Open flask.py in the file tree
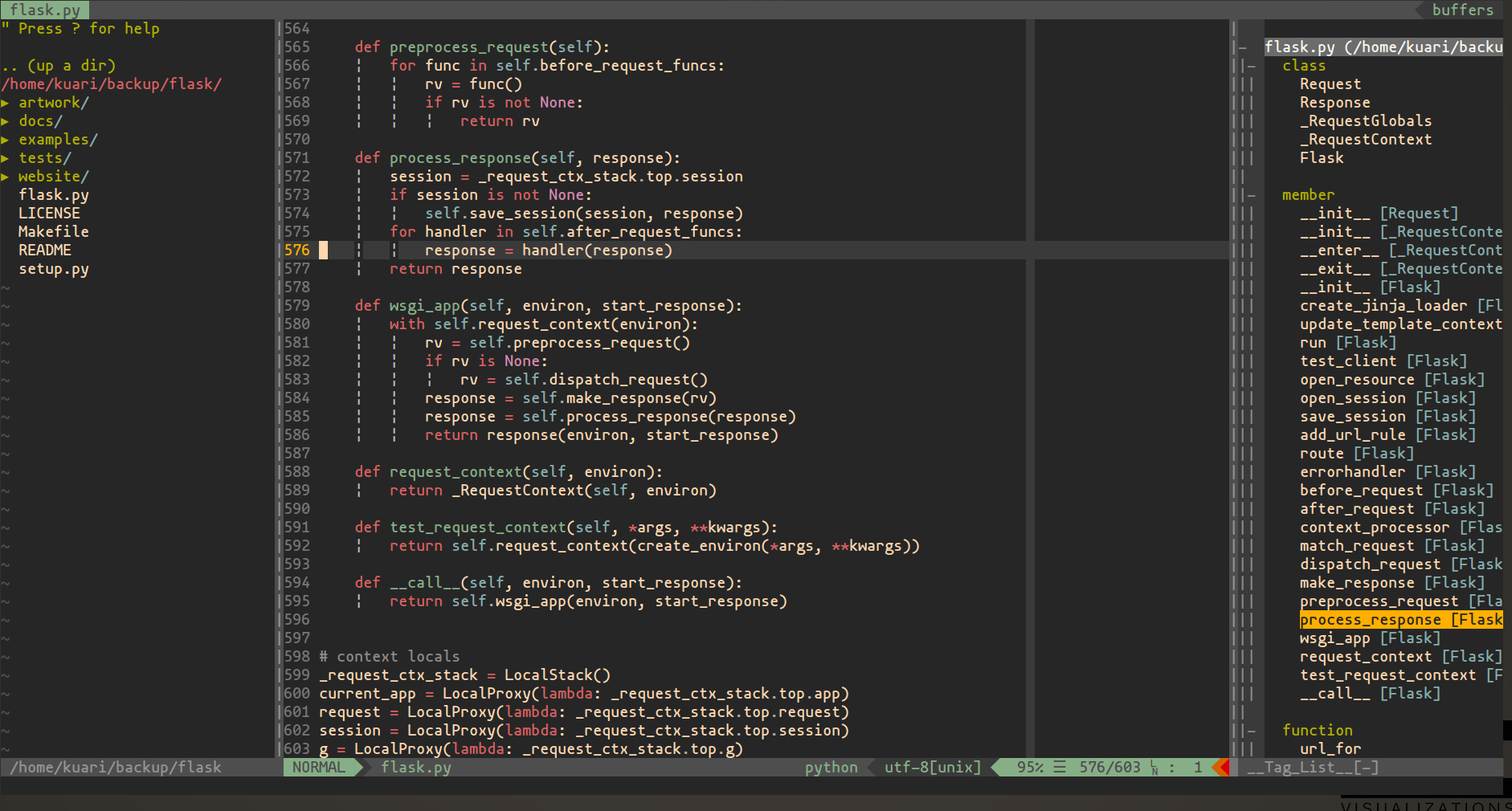The image size is (1512, 811). pos(54,195)
